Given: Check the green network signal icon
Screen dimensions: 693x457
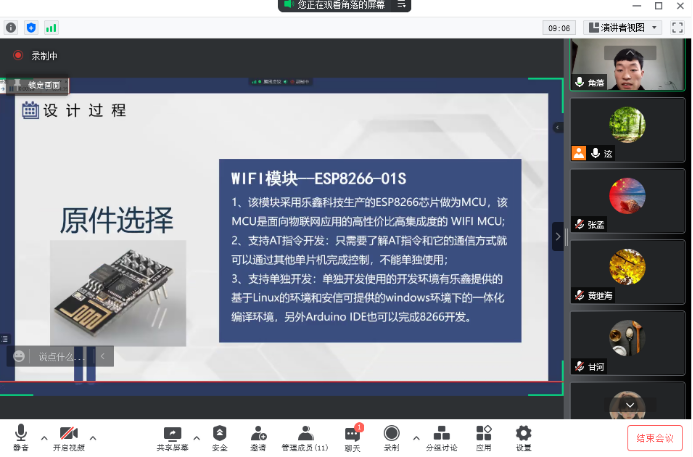Looking at the screenshot, I should (x=51, y=28).
